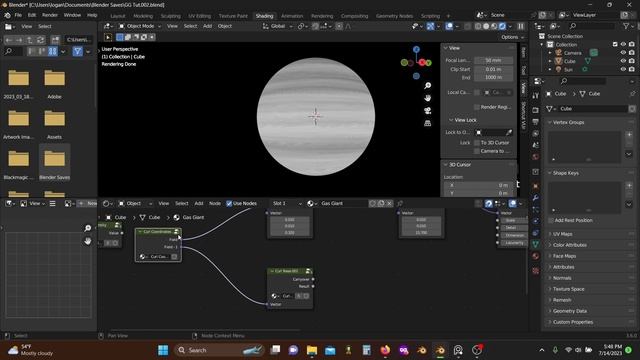The image size is (640, 360).
Task: Switch to solid viewport shading
Action: (x=486, y=26)
